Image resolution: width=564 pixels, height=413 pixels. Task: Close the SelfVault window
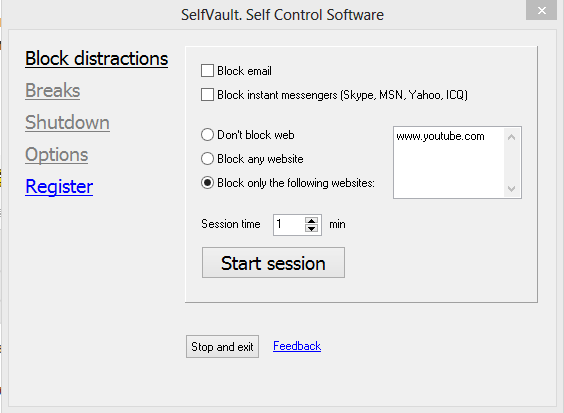pos(541,10)
